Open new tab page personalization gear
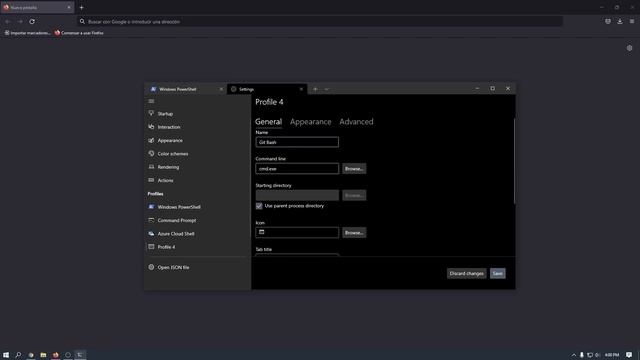This screenshot has width=640, height=360. 629,48
